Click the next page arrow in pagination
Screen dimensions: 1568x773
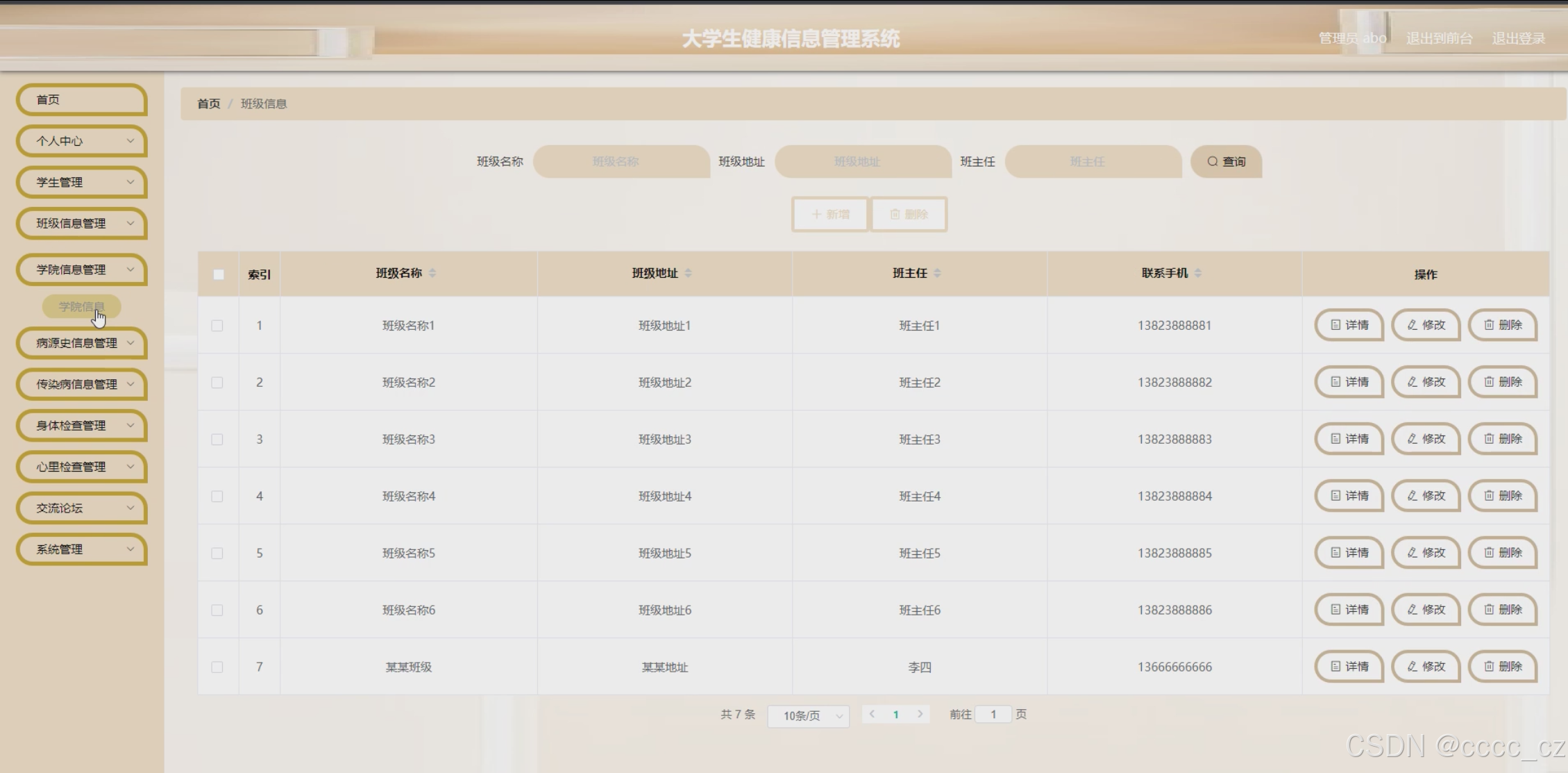pyautogui.click(x=920, y=714)
